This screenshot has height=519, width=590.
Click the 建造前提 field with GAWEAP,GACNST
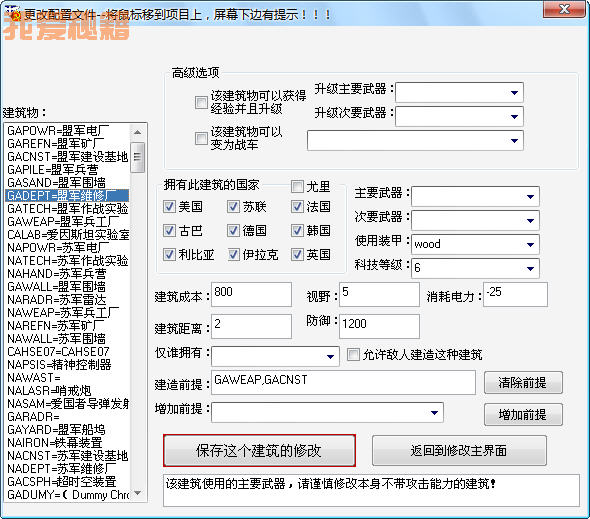(343, 382)
